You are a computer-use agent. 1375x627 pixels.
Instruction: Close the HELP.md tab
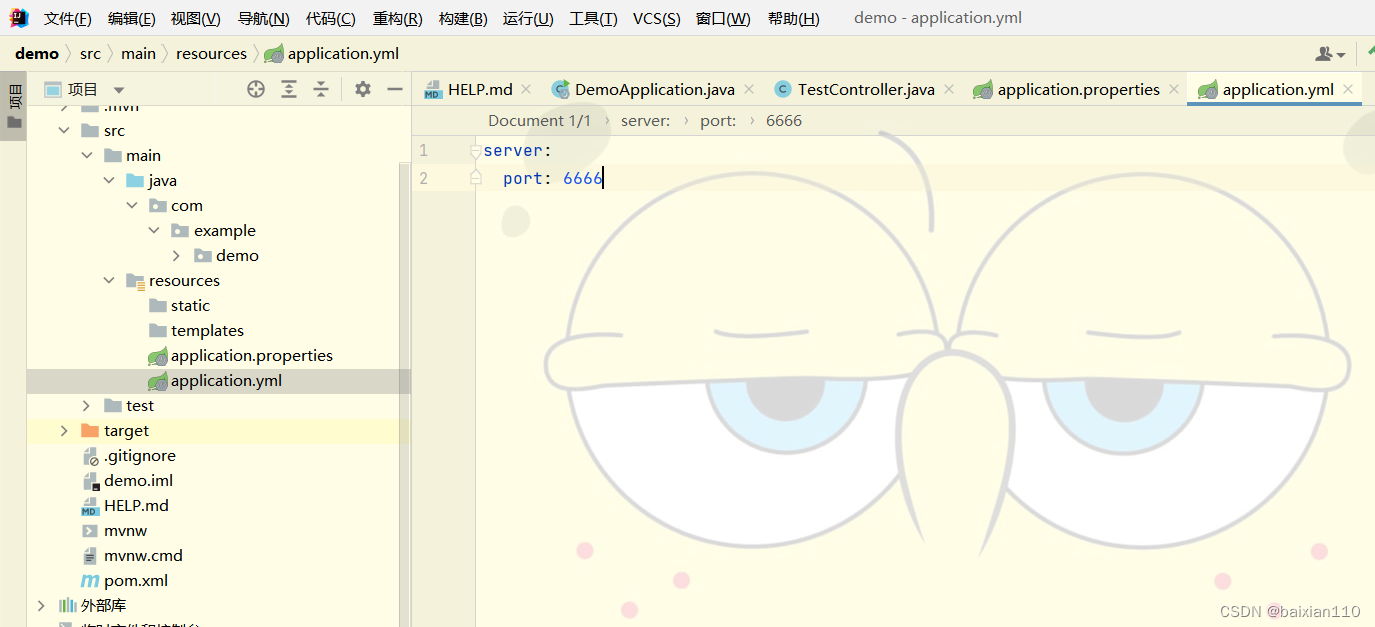(526, 89)
